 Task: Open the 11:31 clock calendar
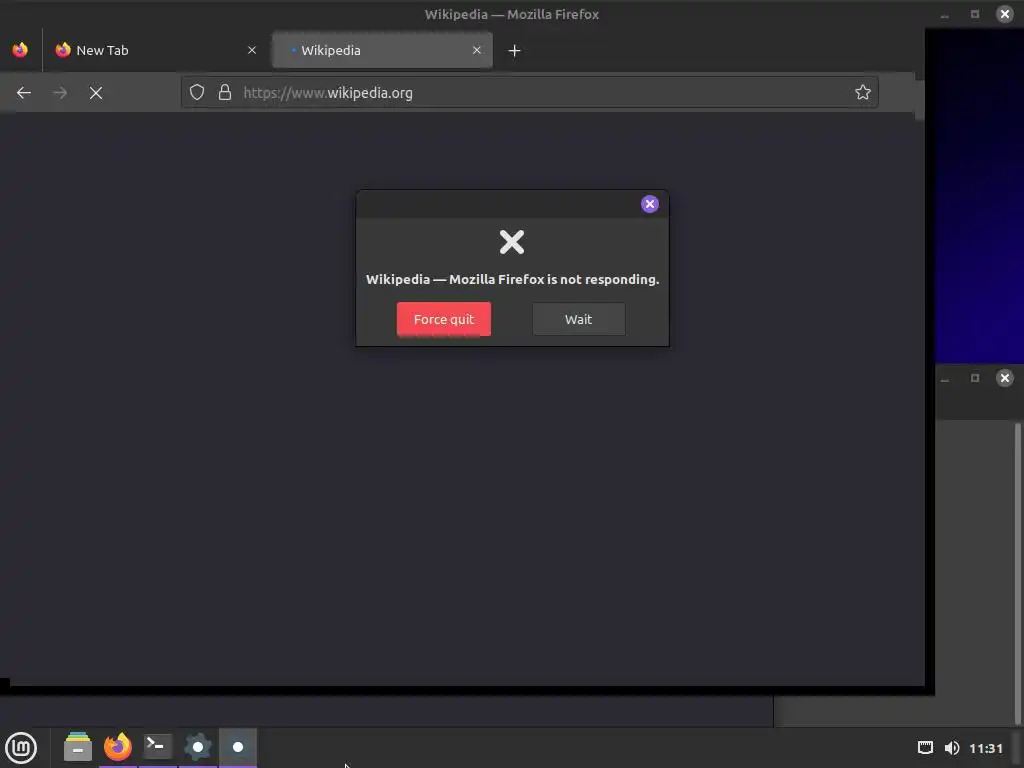(x=985, y=748)
